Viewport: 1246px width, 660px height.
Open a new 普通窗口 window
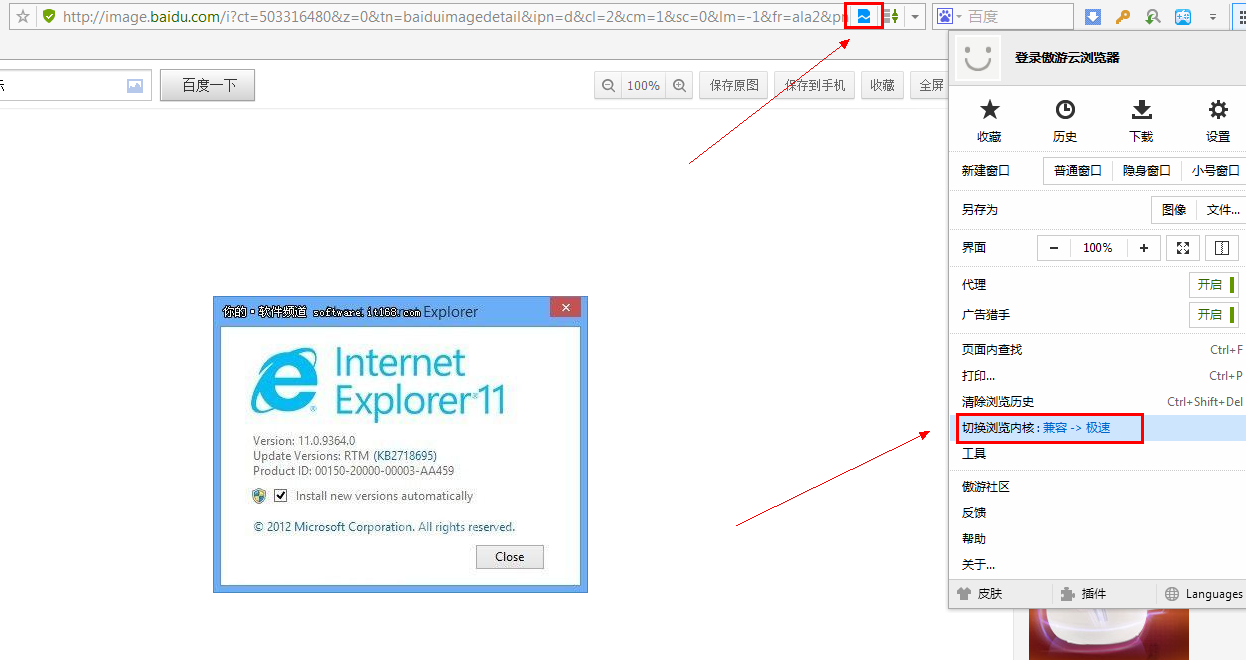click(1078, 171)
